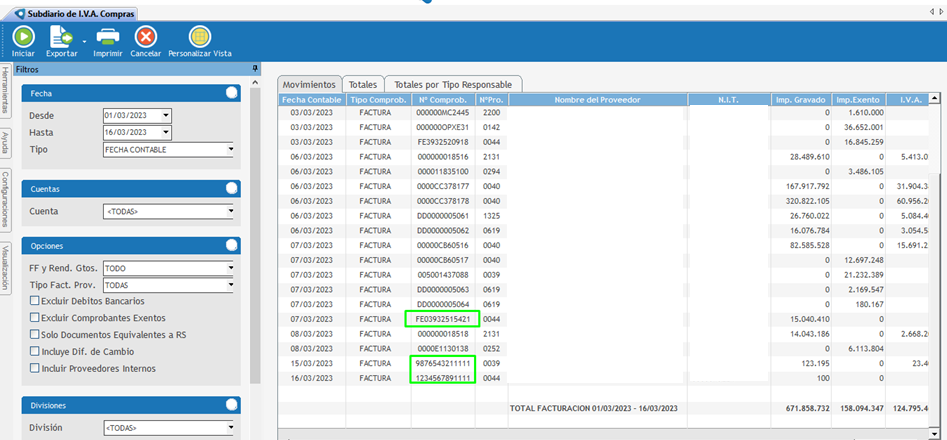Switch to the Movimientos tab
The height and width of the screenshot is (440, 947).
pos(309,84)
